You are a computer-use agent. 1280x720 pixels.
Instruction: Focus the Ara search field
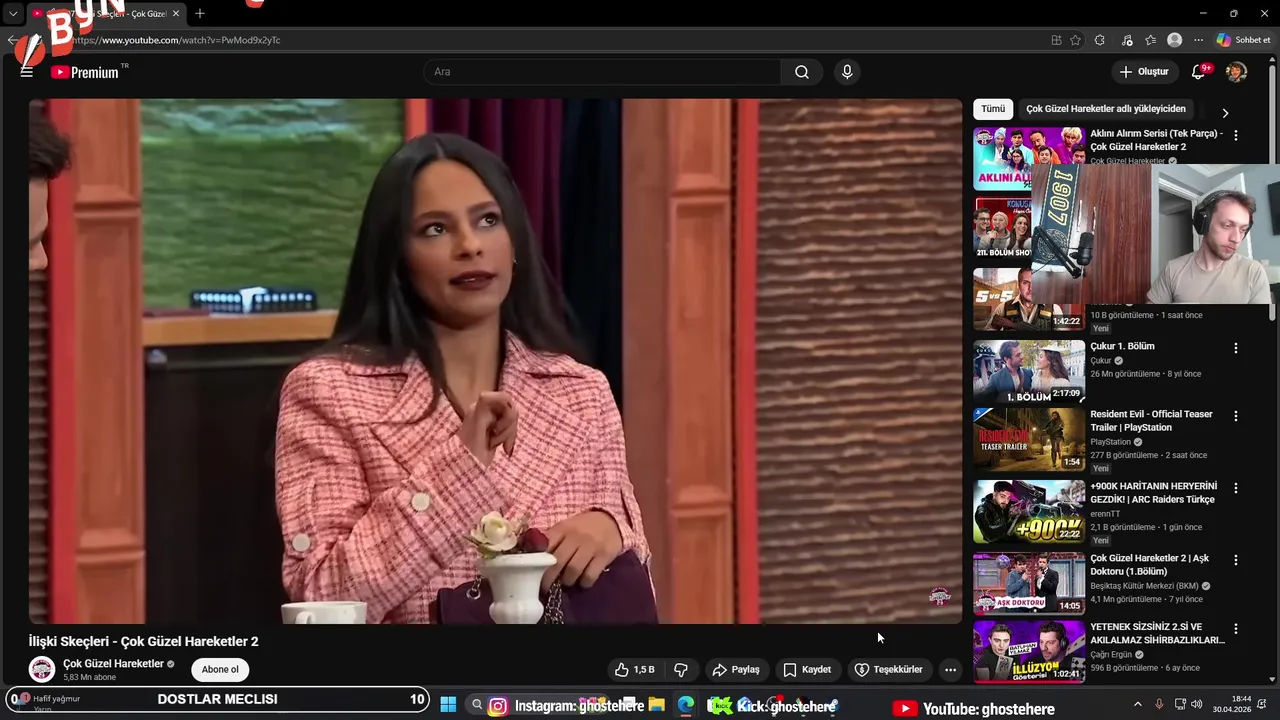click(x=602, y=72)
